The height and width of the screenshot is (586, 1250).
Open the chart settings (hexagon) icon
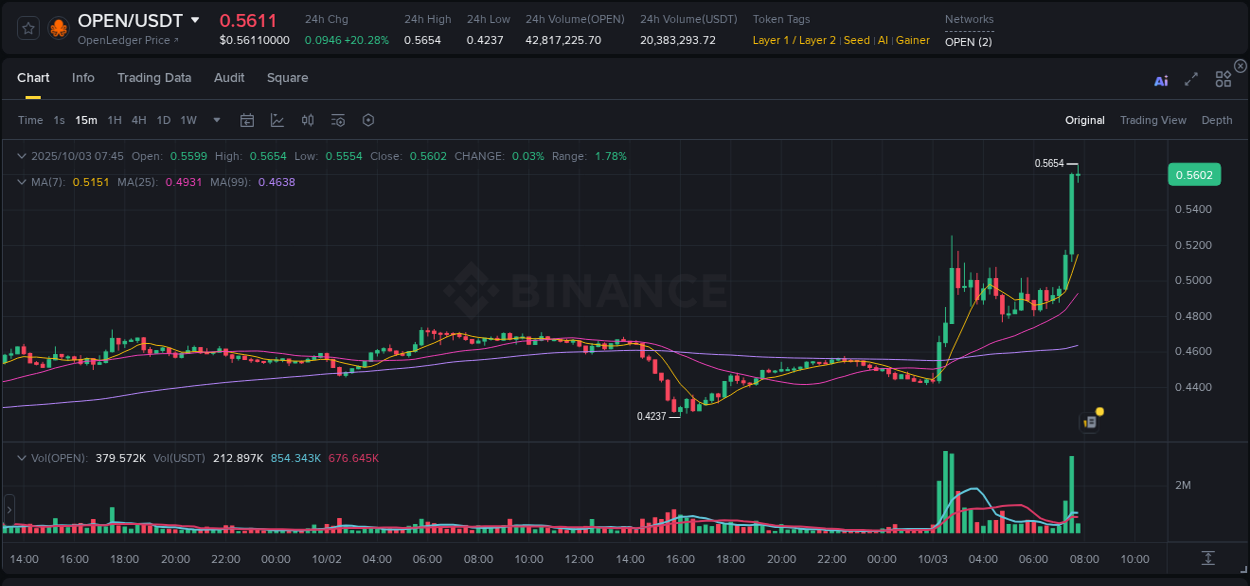pos(368,120)
